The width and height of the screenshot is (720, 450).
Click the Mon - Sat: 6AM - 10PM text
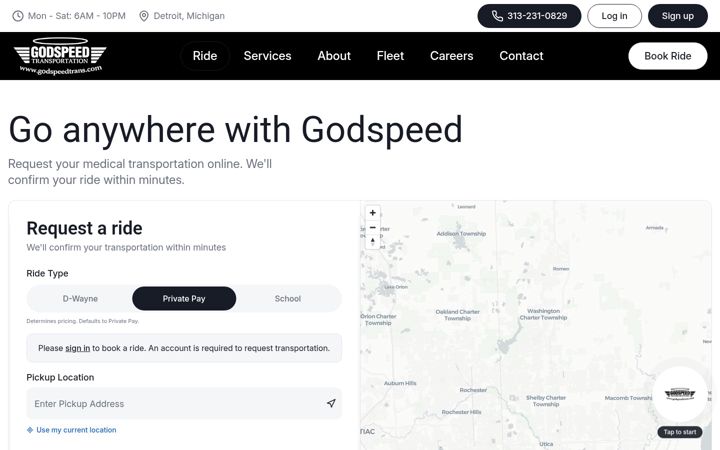(x=77, y=16)
